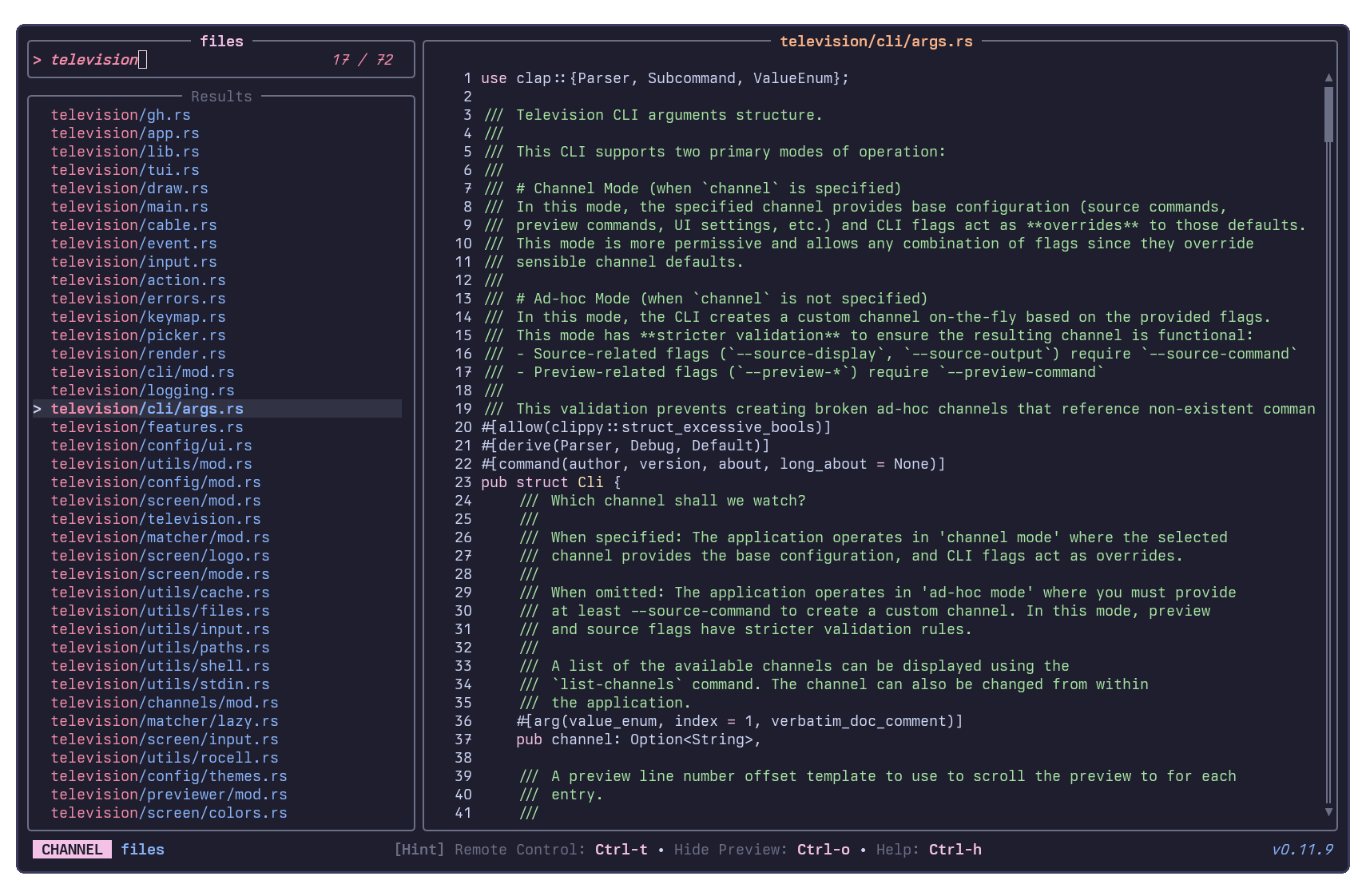The height and width of the screenshot is (896, 1366).
Task: Click version v0.11.9 label
Action: [1302, 850]
